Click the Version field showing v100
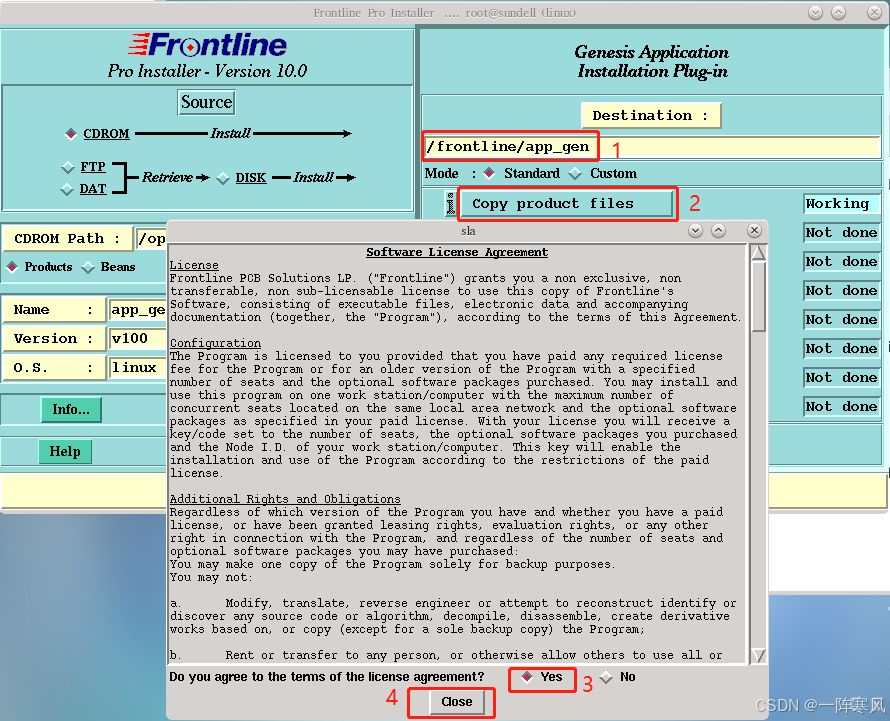This screenshot has height=721, width=890. [x=137, y=339]
